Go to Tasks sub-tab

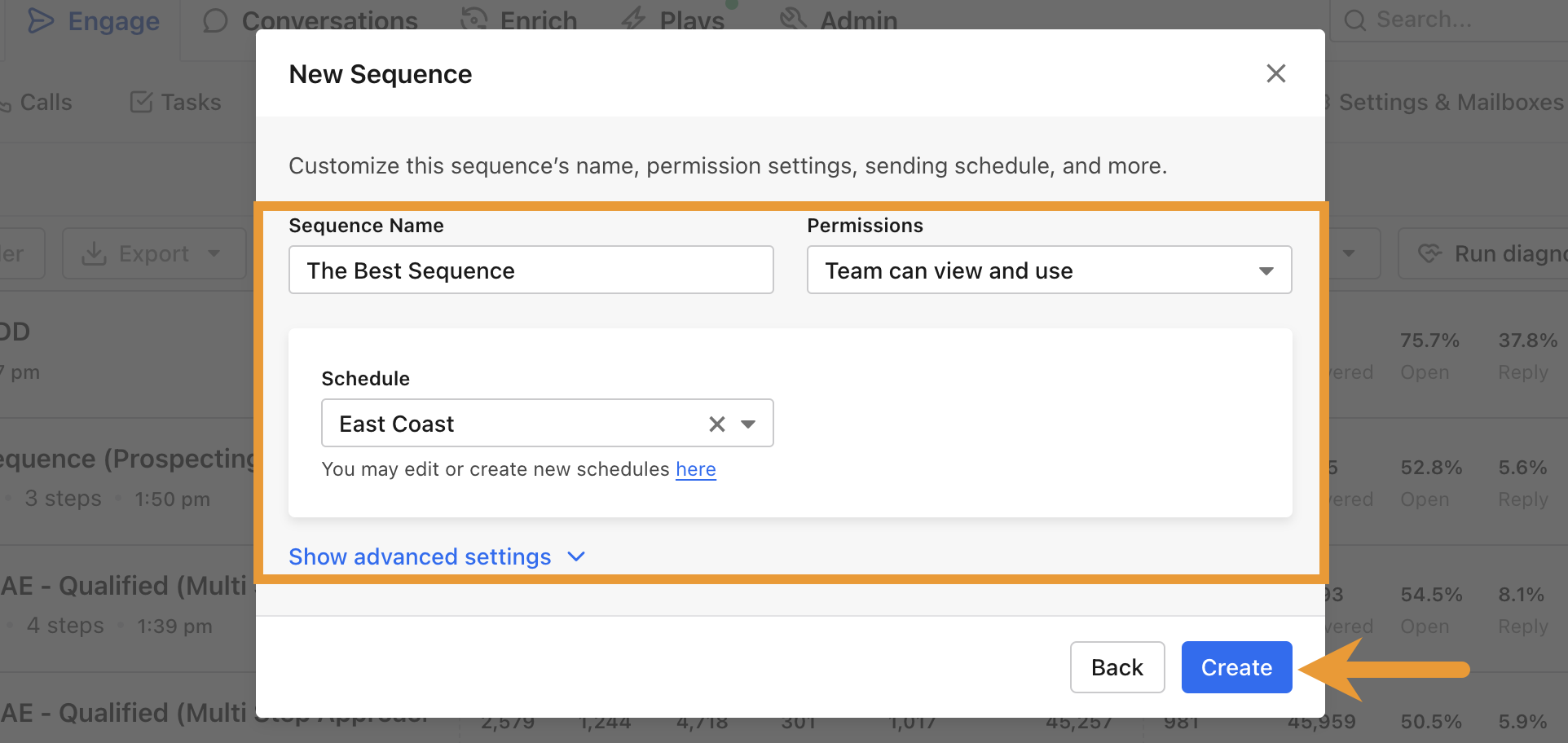(x=176, y=103)
